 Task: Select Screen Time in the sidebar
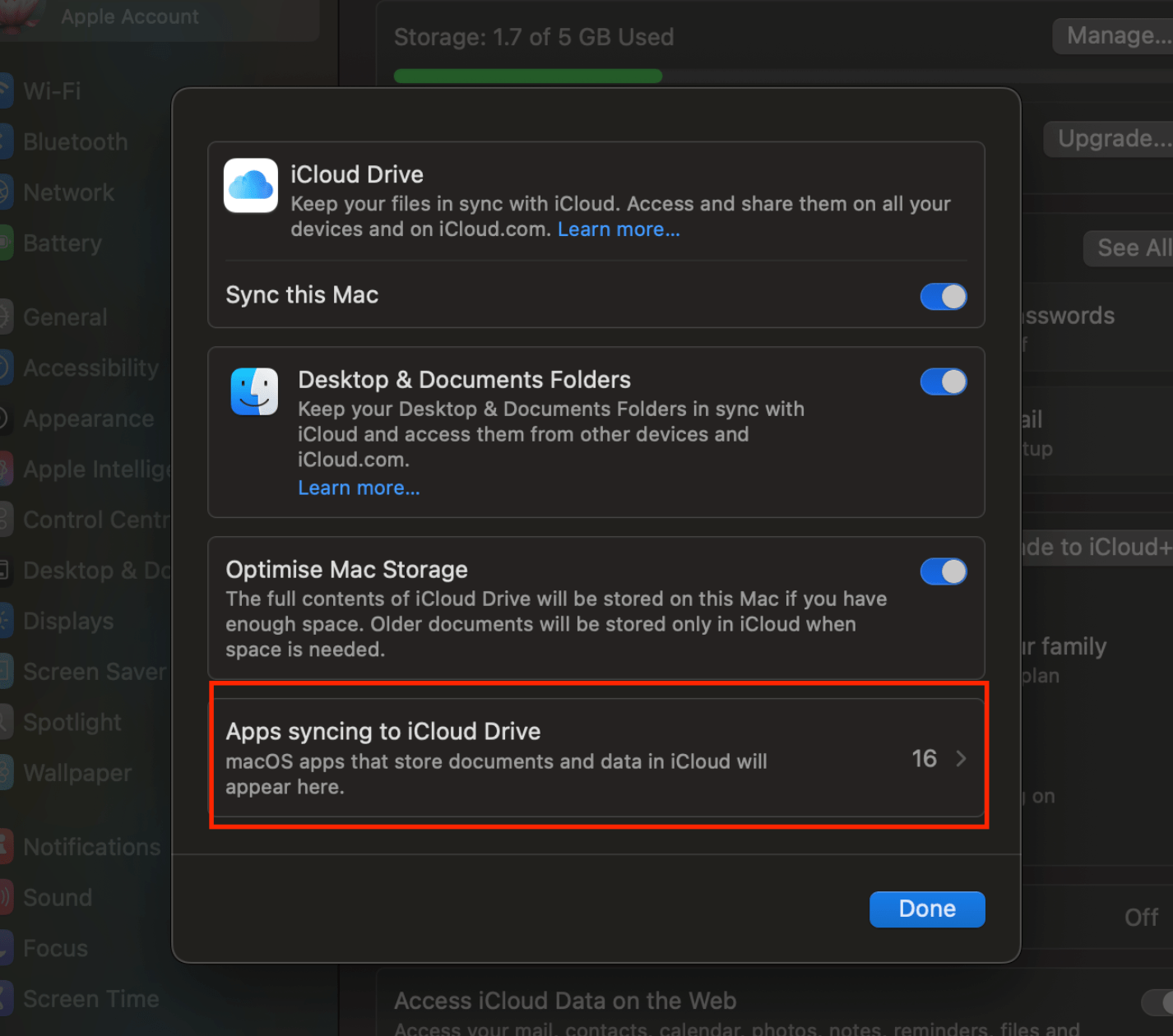pyautogui.click(x=90, y=998)
